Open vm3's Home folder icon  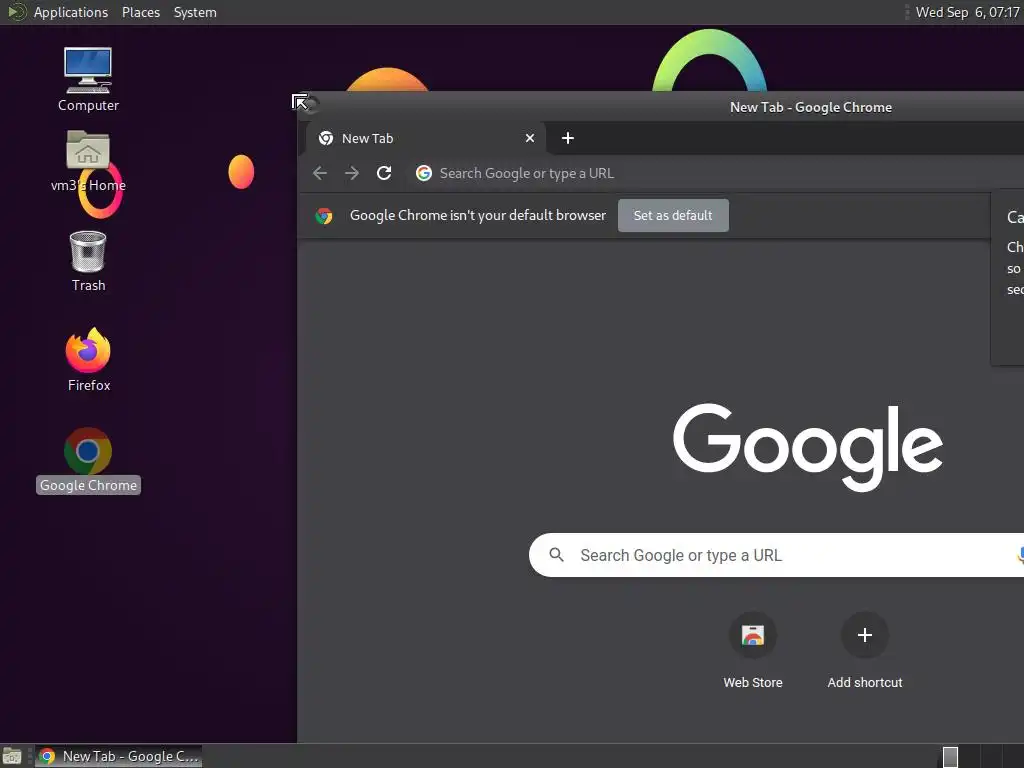pos(88,161)
